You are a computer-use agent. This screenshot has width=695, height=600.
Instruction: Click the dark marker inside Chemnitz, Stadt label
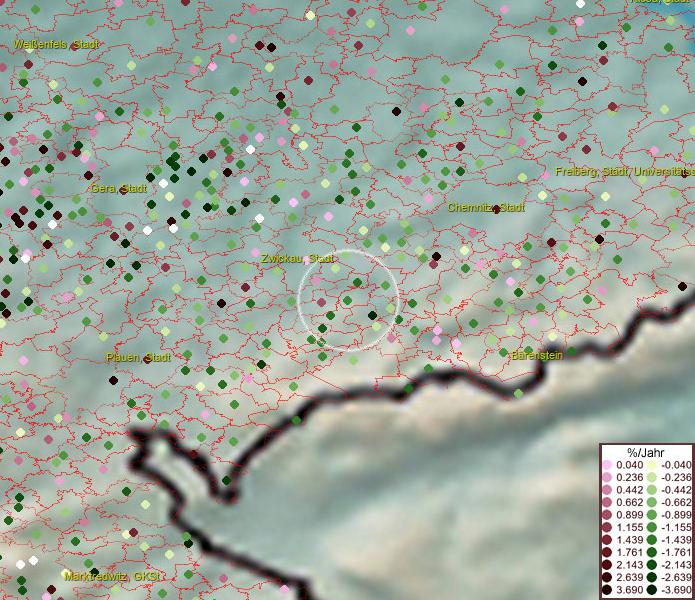point(496,209)
